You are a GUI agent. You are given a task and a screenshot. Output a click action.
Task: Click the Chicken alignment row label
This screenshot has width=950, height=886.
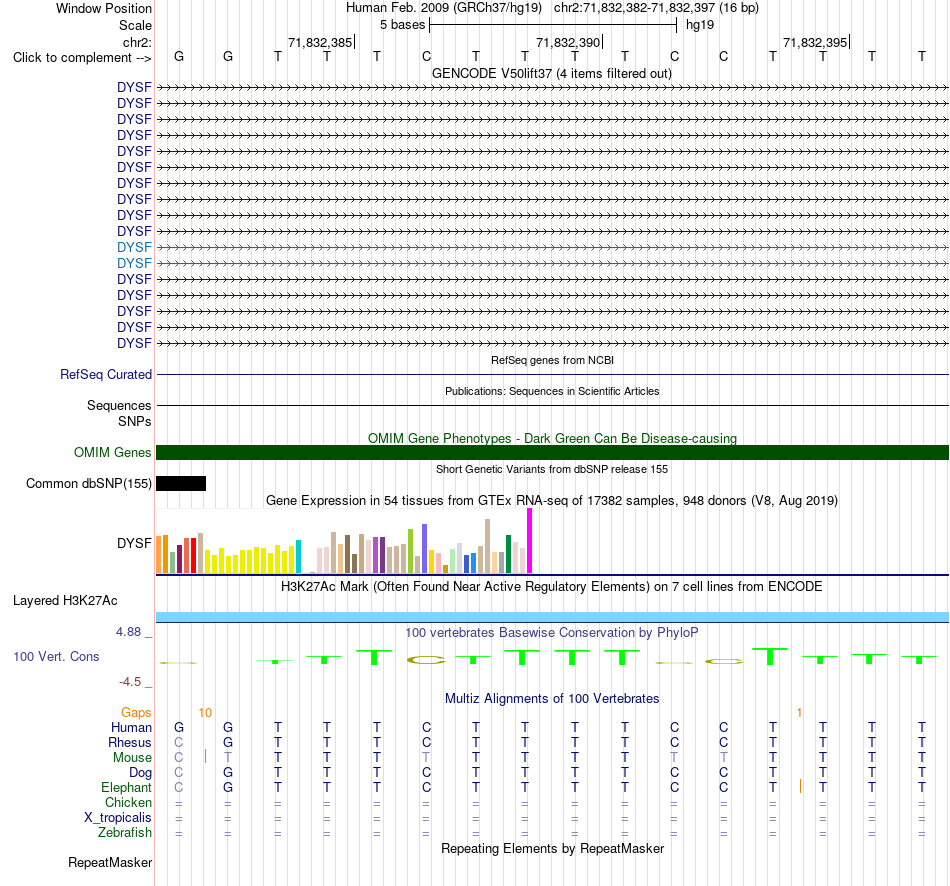pyautogui.click(x=128, y=802)
